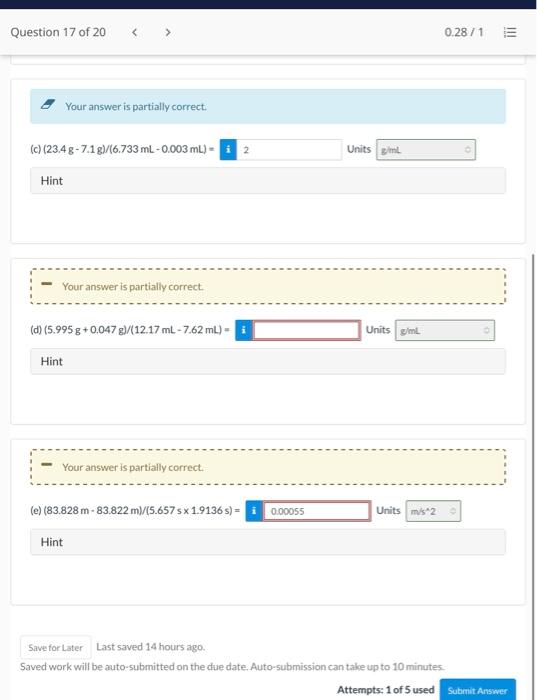
Task: Expand Hint under part (e)
Action: tap(268, 542)
